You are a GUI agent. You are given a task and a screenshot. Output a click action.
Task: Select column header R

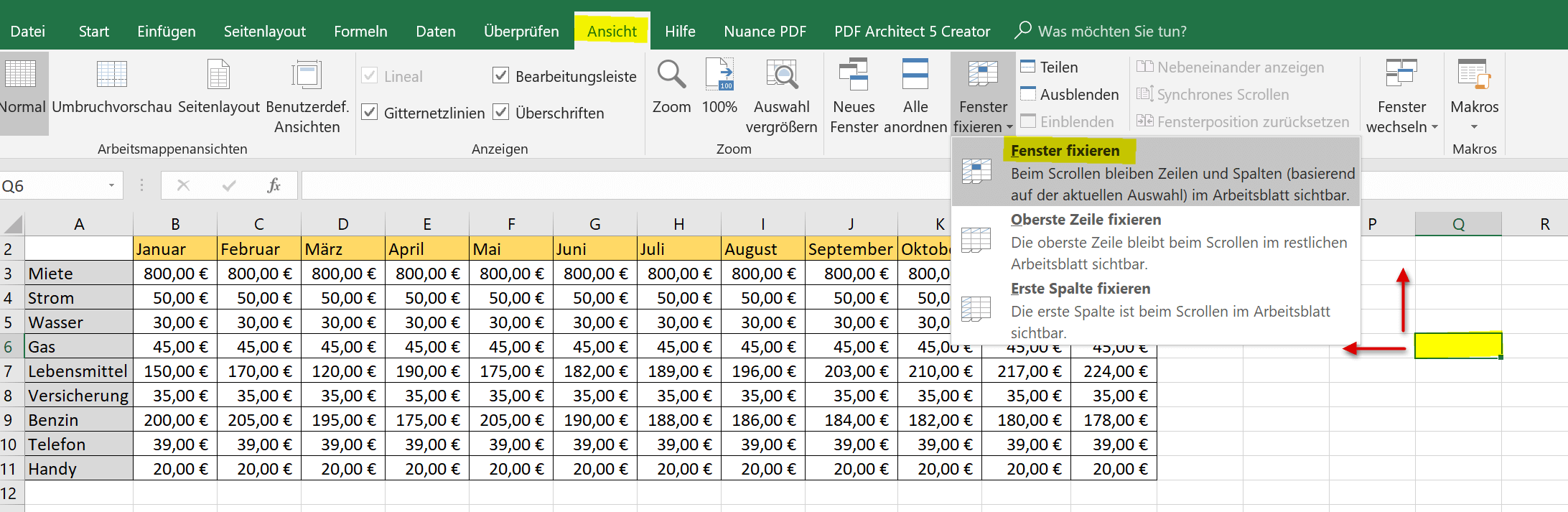point(1535,225)
